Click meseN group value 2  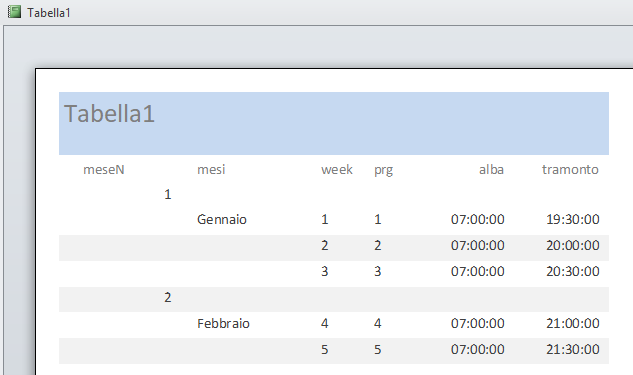click(168, 297)
